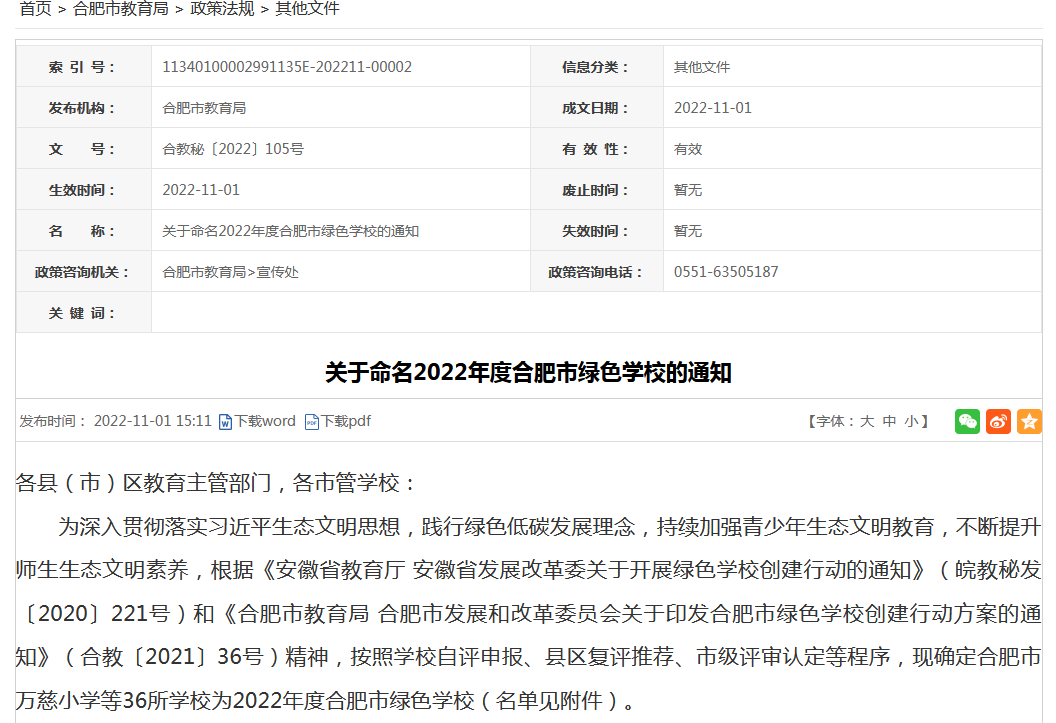1056x723 pixels.
Task: Click the Word document icon
Action: (226, 422)
